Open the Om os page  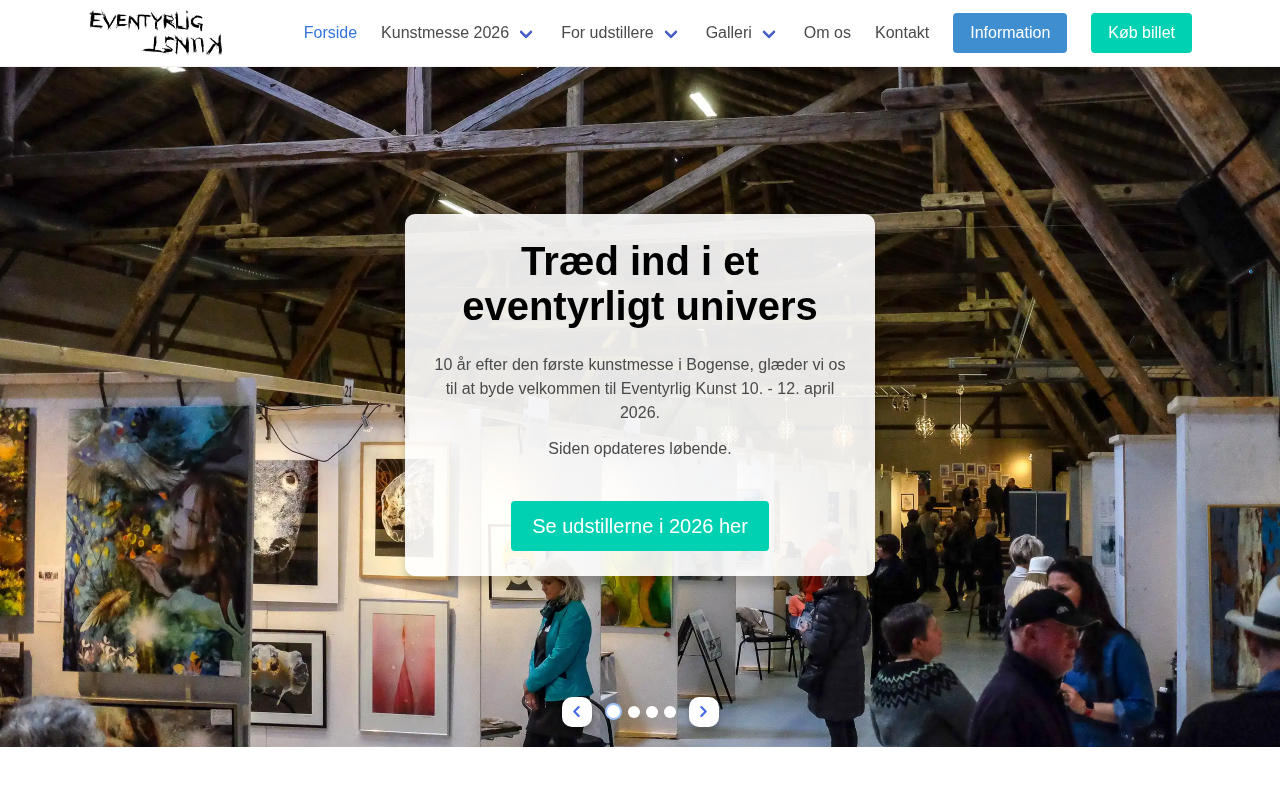point(827,33)
